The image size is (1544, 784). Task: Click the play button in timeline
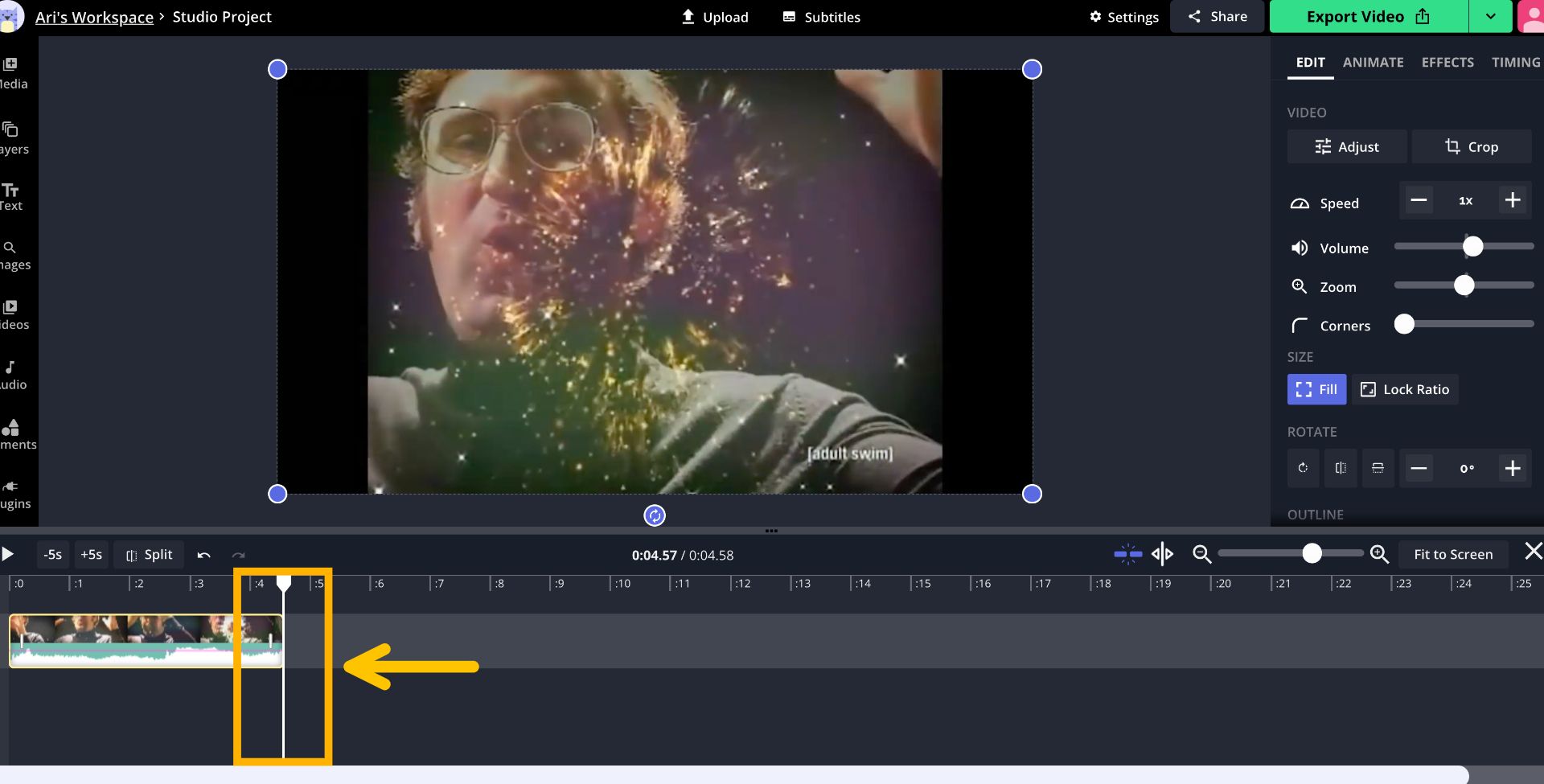[8, 554]
